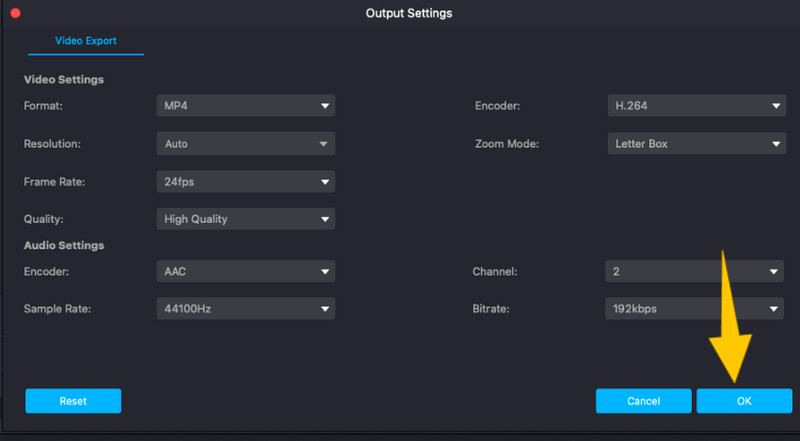Image resolution: width=800 pixels, height=441 pixels.
Task: Click the Sample Rate label text
Action: pos(57,309)
